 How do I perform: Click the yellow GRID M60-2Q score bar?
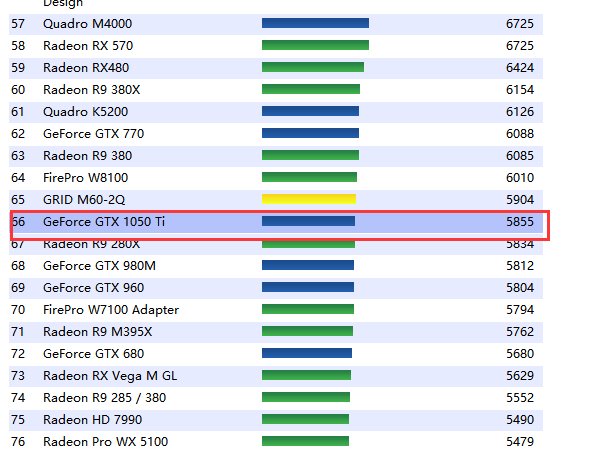(x=308, y=199)
